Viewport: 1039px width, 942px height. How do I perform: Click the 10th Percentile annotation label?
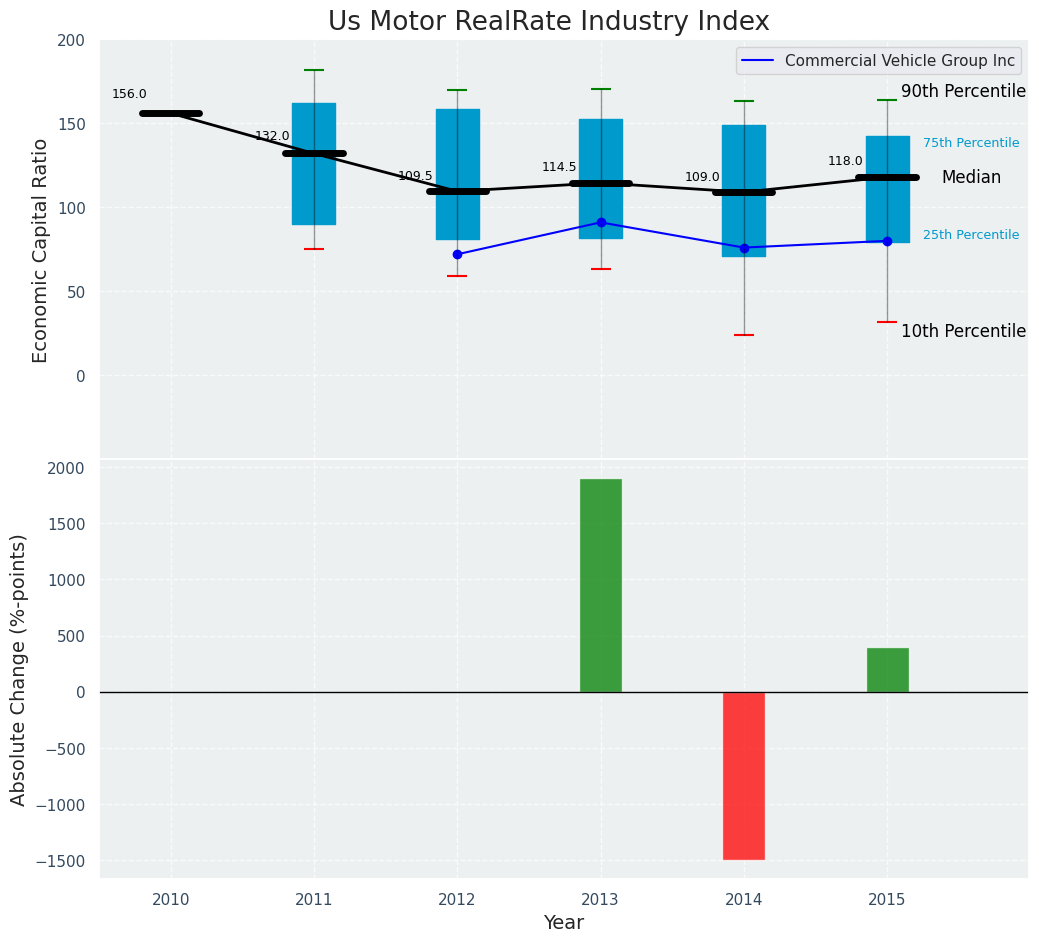pos(963,331)
